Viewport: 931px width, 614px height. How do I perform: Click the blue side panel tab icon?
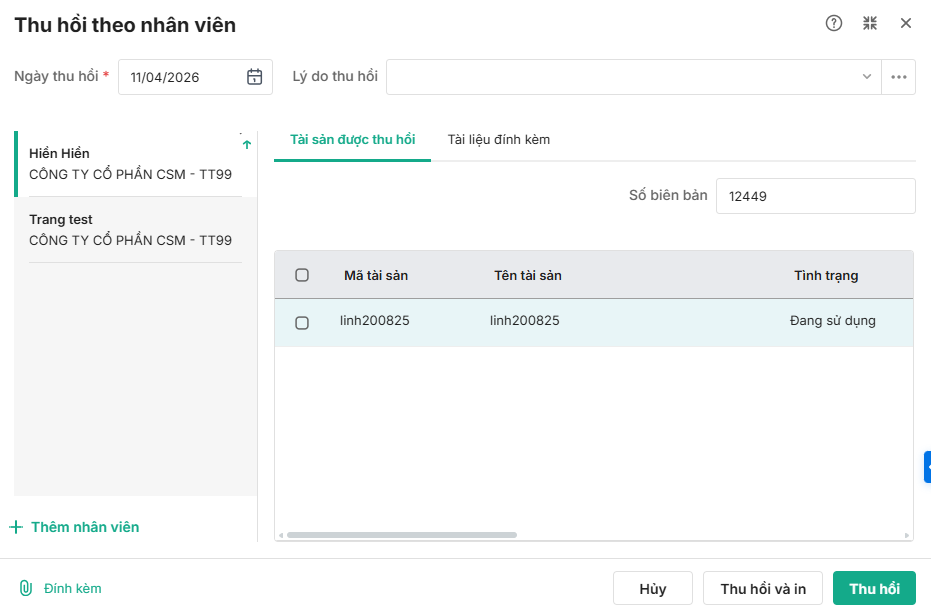927,467
